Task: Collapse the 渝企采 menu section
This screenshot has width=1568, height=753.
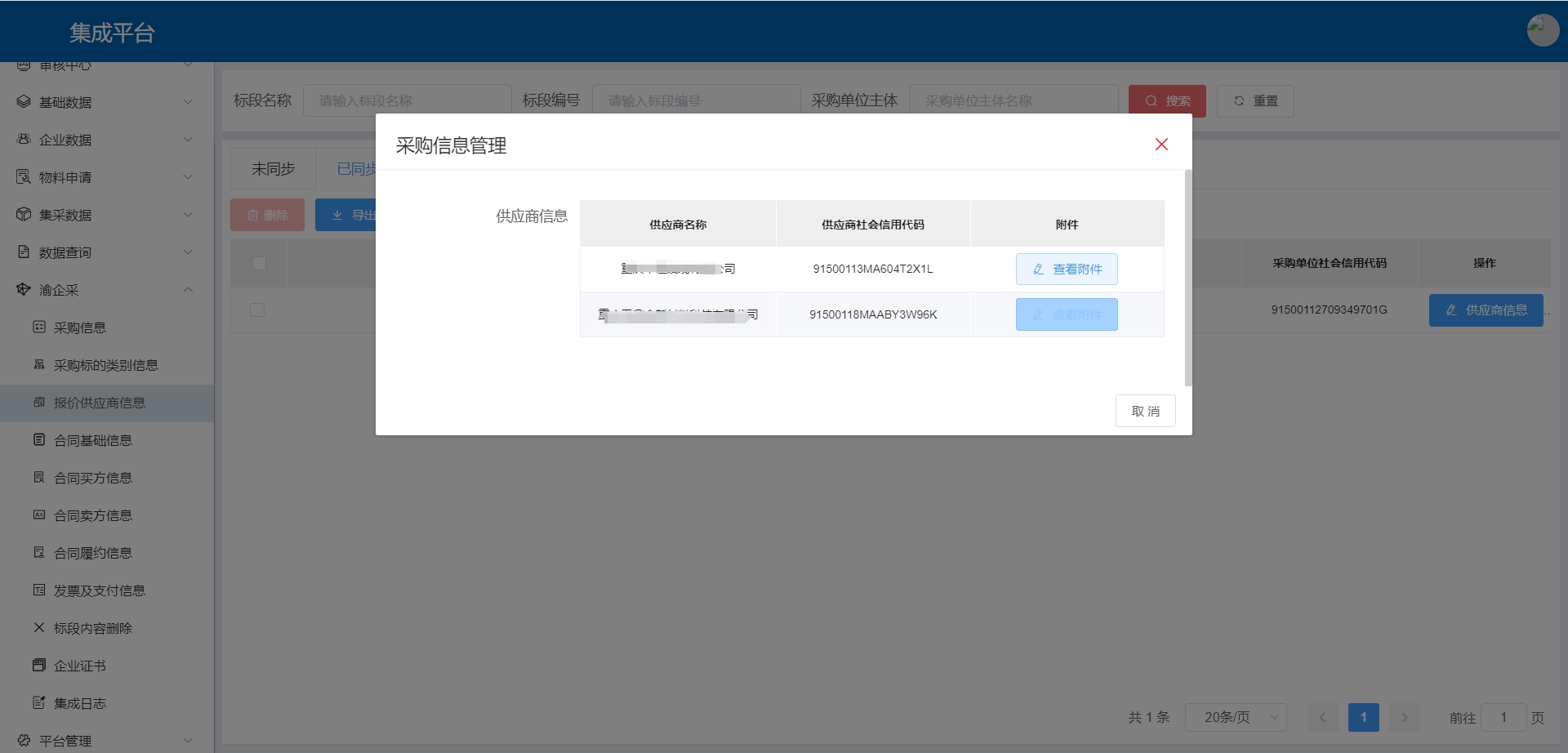Action: click(188, 290)
